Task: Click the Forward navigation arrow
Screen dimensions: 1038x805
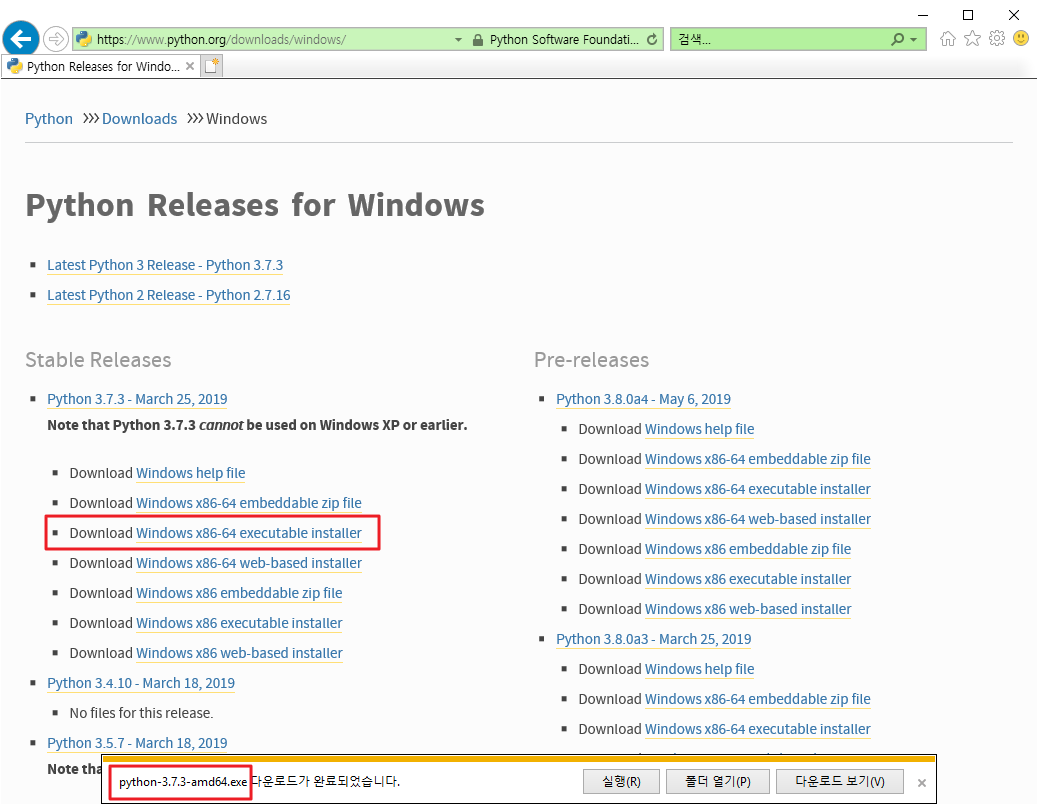Action: pyautogui.click(x=56, y=39)
